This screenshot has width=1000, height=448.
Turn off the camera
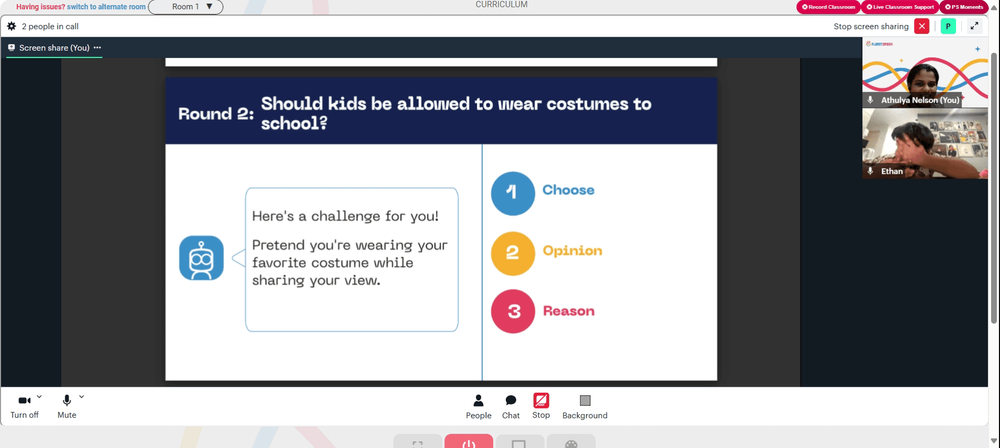click(x=24, y=407)
